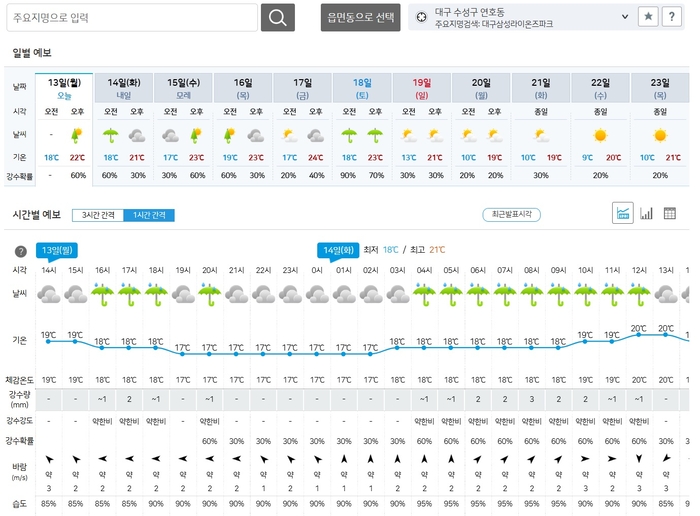The height and width of the screenshot is (516, 700).
Task: Select the 3시간 간격 interval toggle
Action: pos(99,215)
